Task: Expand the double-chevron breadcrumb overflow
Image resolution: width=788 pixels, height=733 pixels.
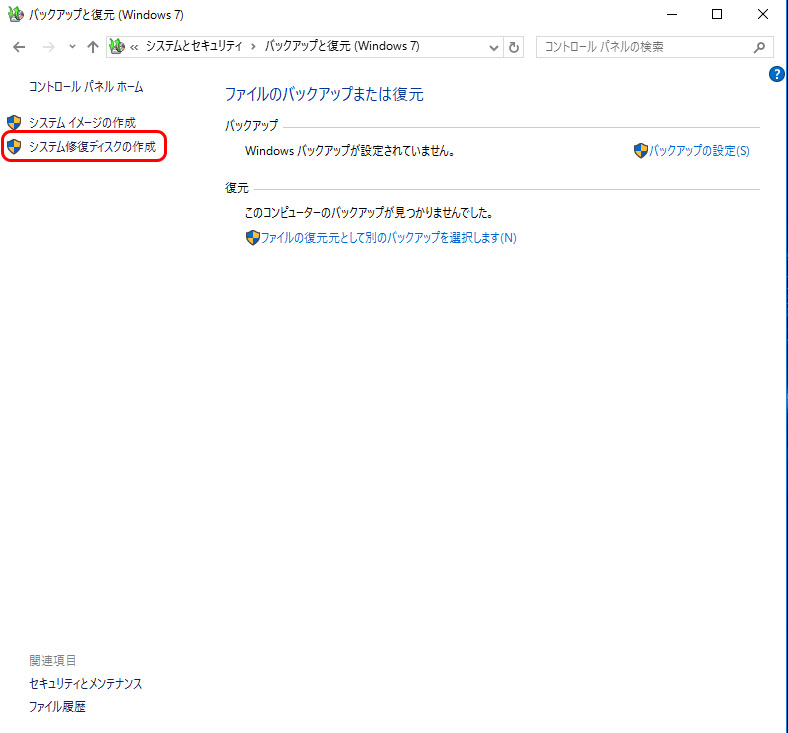Action: coord(134,47)
